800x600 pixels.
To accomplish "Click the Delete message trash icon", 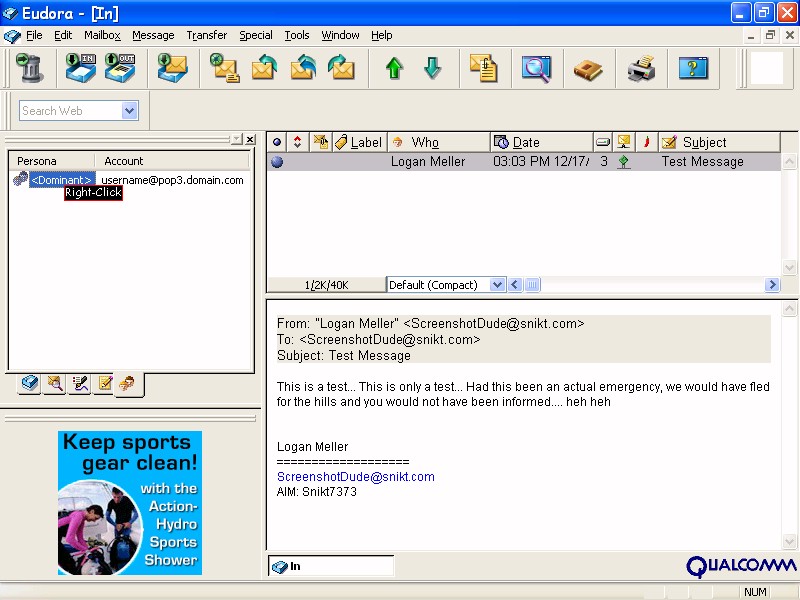I will 30,68.
